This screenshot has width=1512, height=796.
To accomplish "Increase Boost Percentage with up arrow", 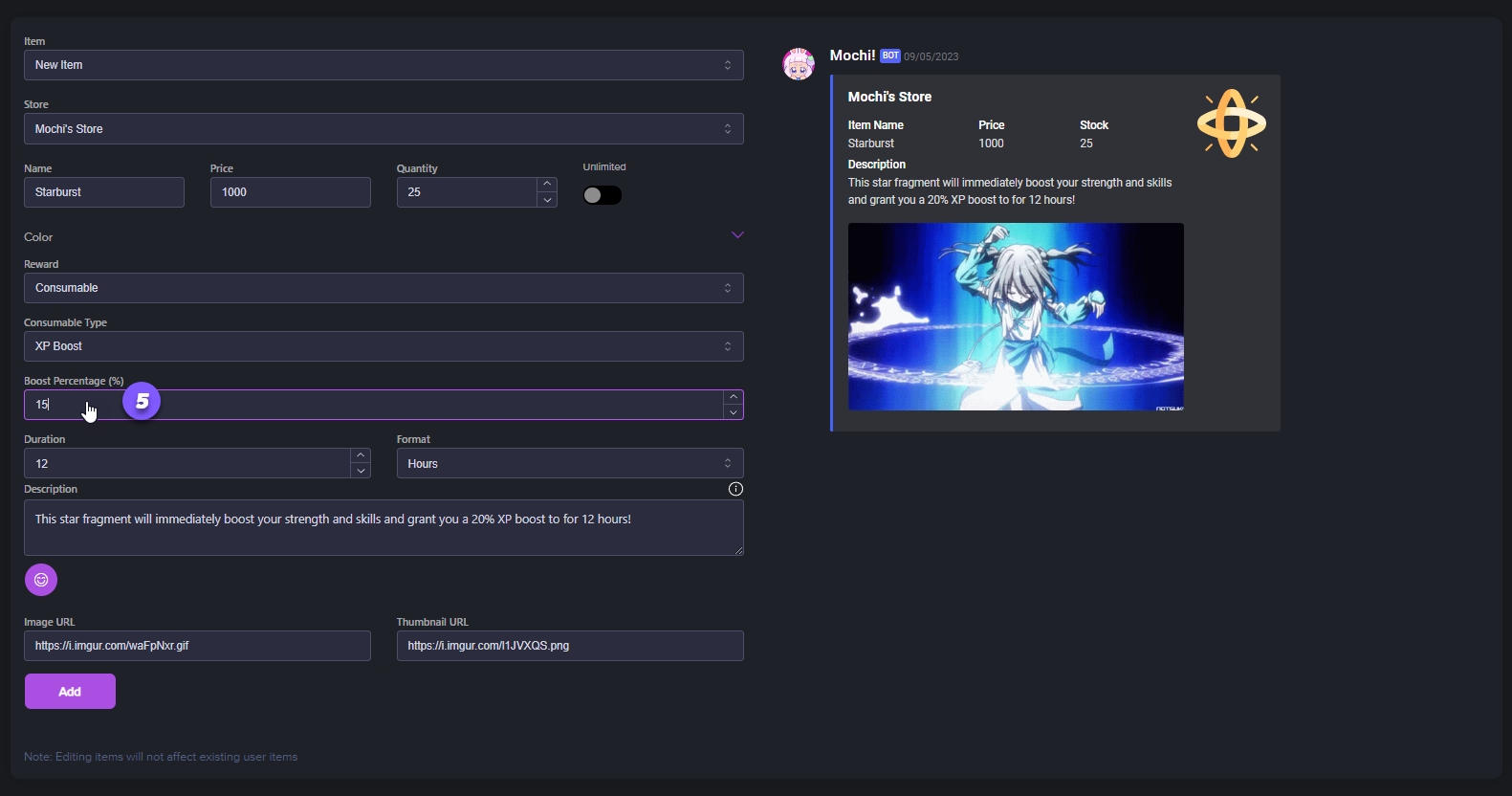I will tap(734, 397).
